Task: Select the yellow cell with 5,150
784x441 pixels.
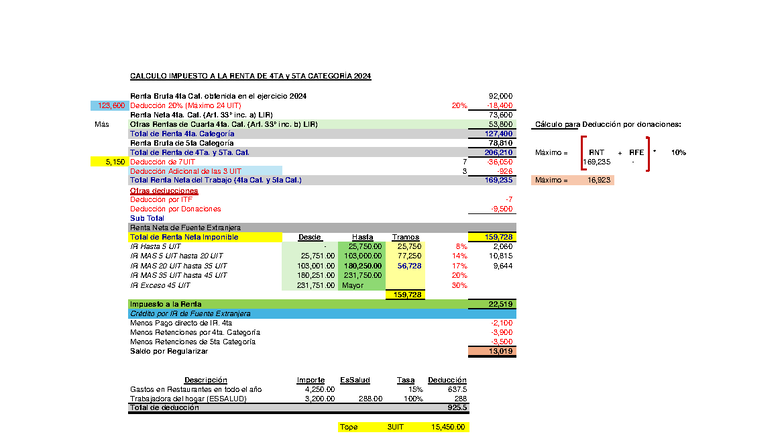Action: [108, 162]
